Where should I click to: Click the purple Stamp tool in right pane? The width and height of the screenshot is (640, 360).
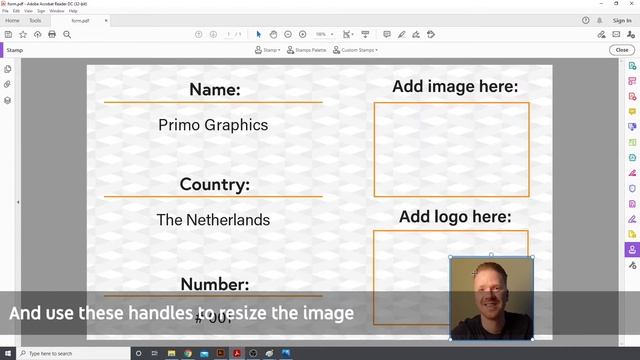632,250
